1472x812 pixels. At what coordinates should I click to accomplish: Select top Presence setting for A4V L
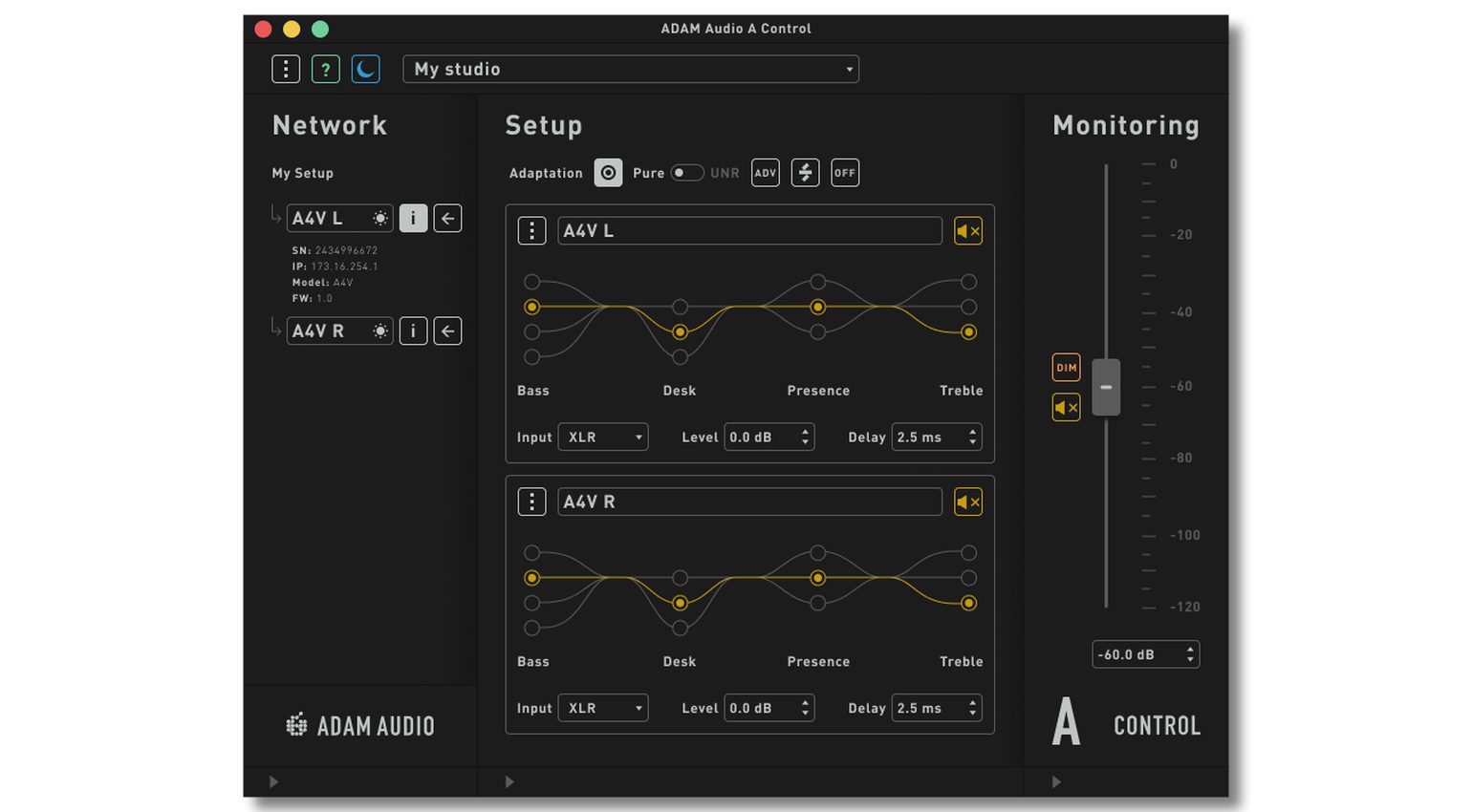tap(817, 282)
